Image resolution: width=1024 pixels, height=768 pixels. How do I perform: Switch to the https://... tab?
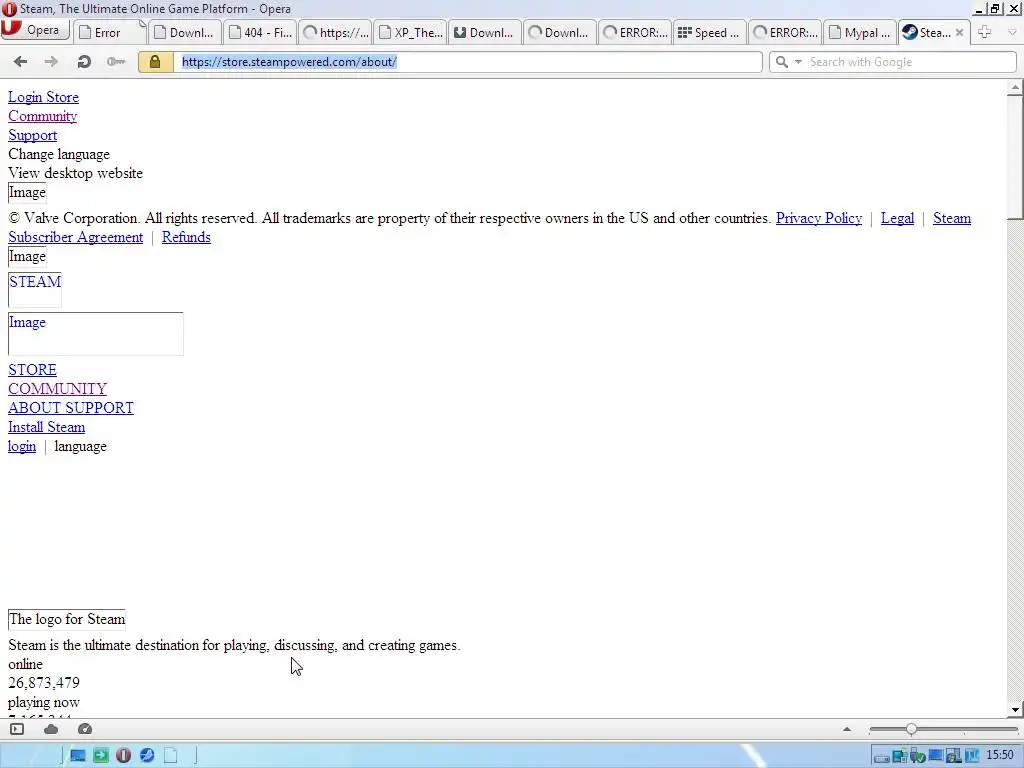coord(335,33)
